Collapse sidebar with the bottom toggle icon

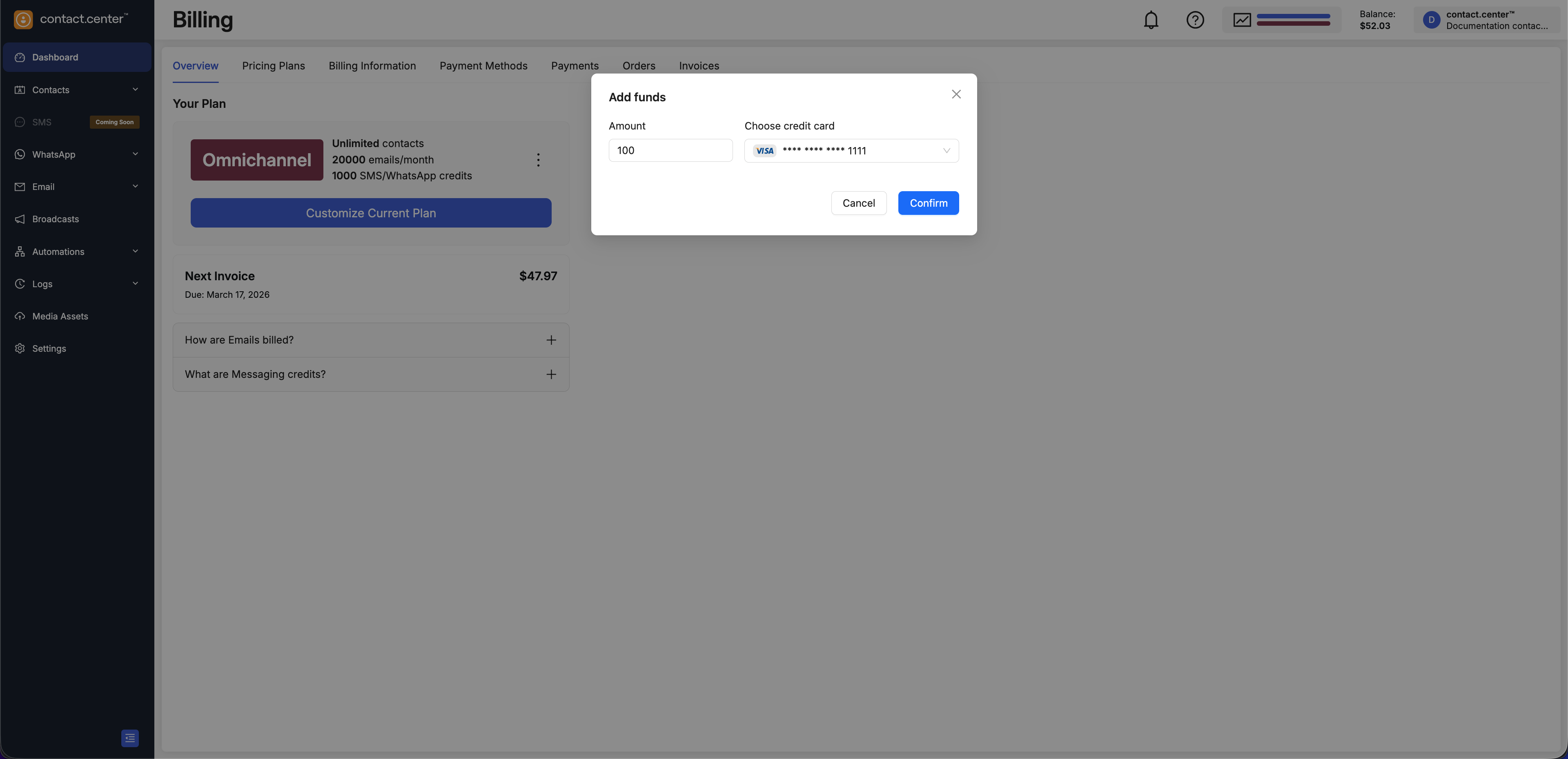coord(130,738)
